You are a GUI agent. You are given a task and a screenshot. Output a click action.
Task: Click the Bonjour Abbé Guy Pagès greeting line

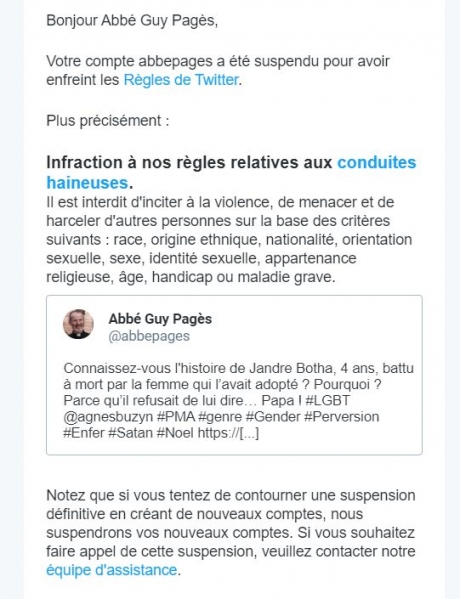132,21
